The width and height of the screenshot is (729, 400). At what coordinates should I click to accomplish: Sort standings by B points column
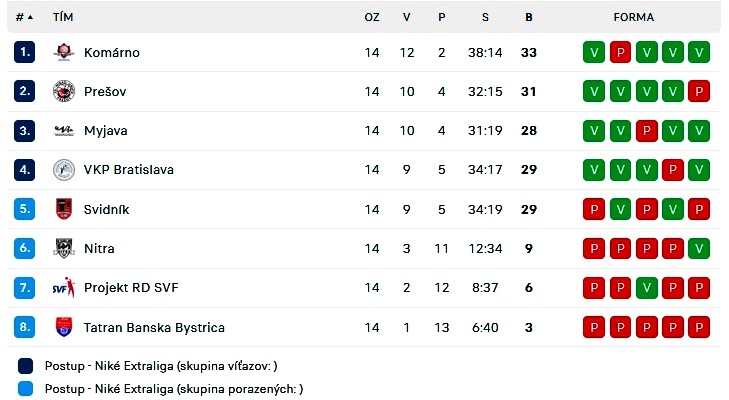(529, 17)
